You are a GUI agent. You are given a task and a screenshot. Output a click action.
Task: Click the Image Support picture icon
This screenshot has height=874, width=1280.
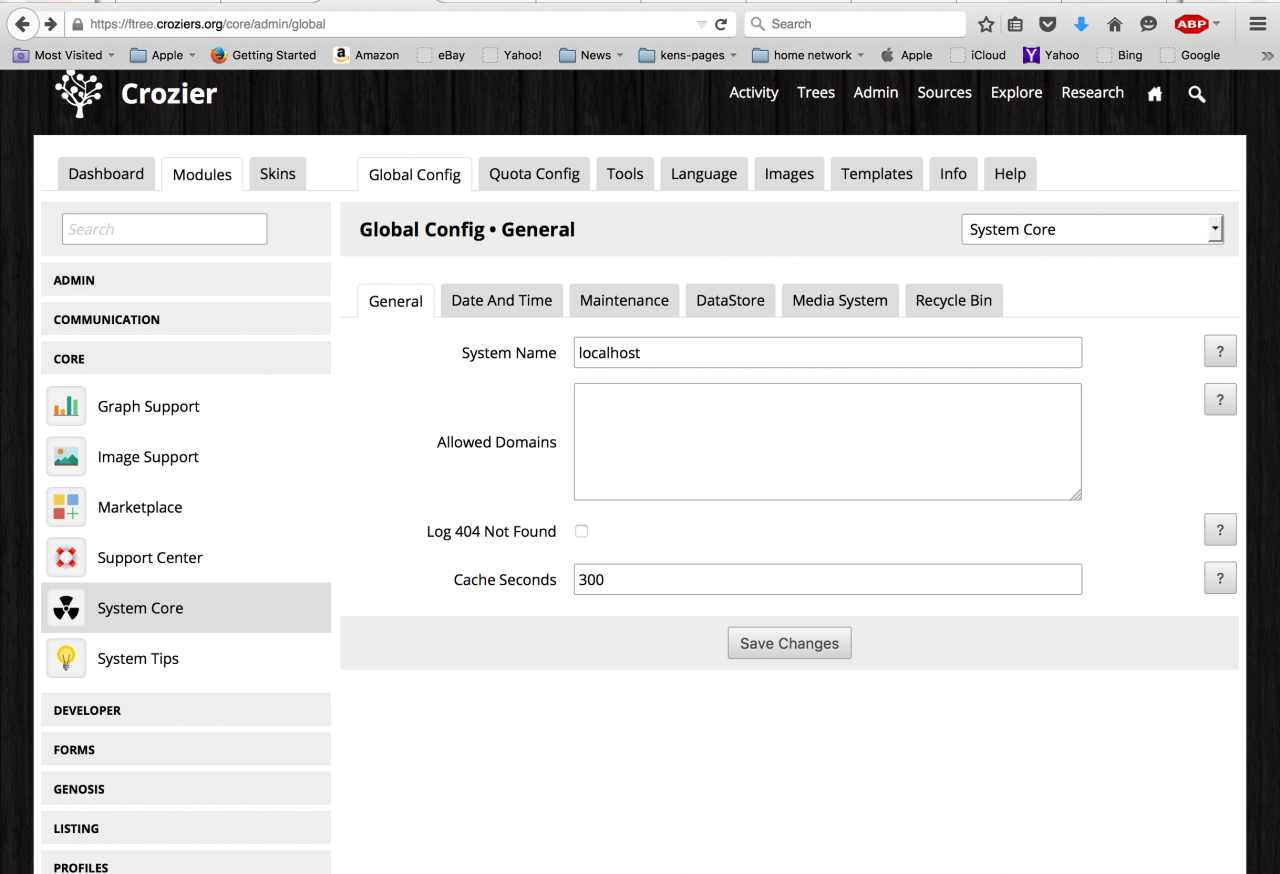point(66,457)
